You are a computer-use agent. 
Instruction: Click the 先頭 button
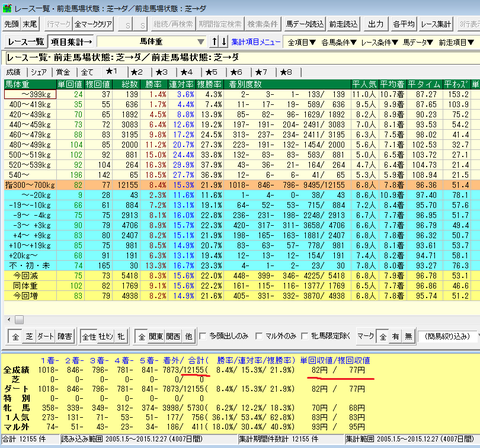pyautogui.click(x=12, y=24)
